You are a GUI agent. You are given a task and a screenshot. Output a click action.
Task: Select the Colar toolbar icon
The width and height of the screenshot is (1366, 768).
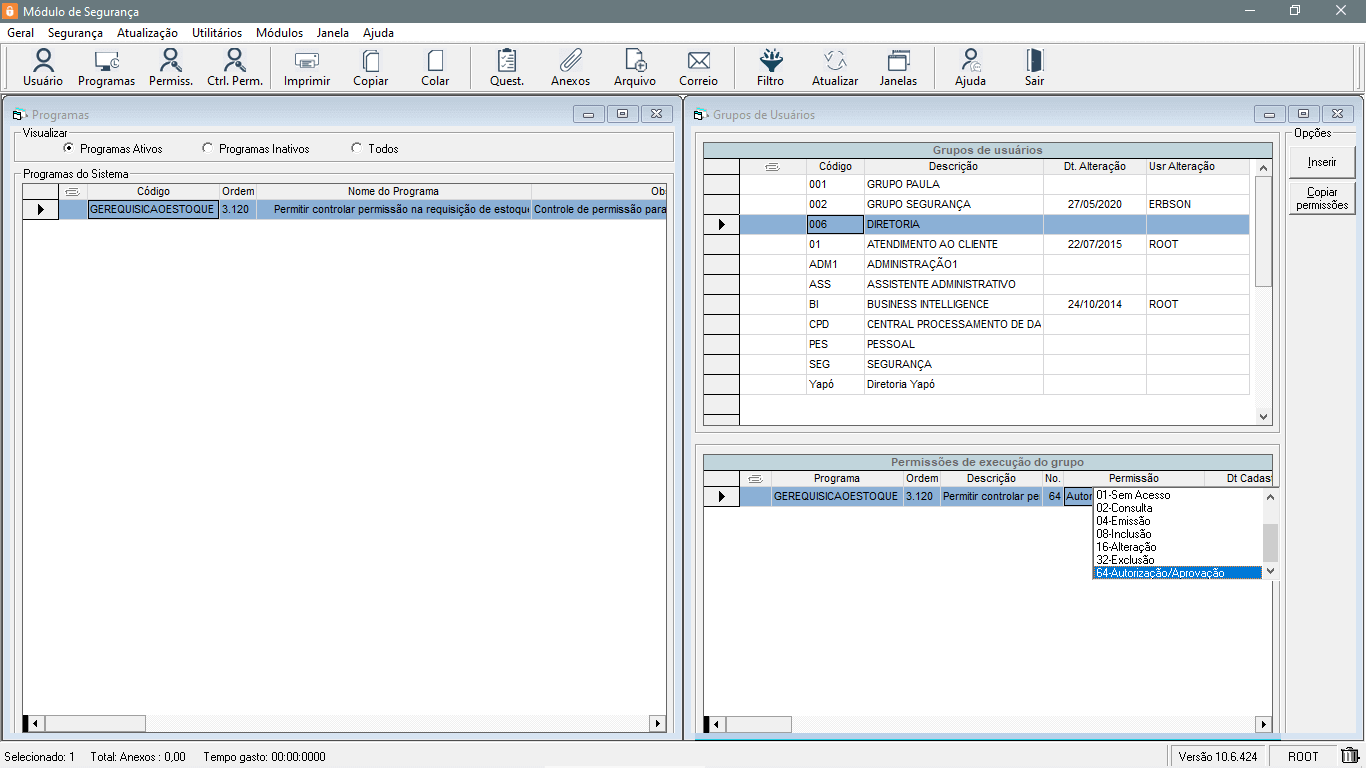[x=435, y=68]
